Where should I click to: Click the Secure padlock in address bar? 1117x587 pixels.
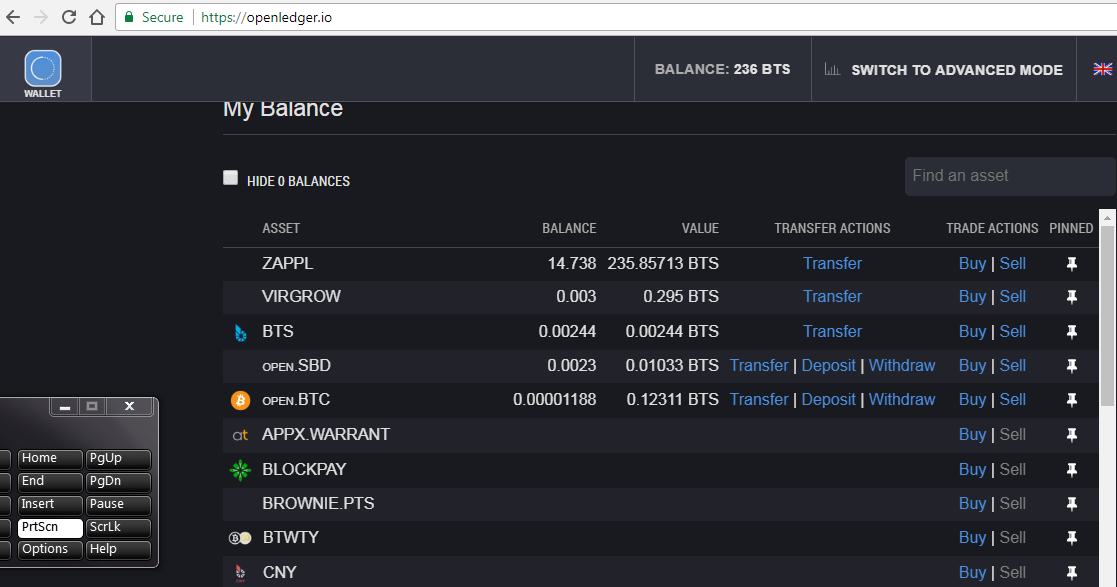[129, 17]
